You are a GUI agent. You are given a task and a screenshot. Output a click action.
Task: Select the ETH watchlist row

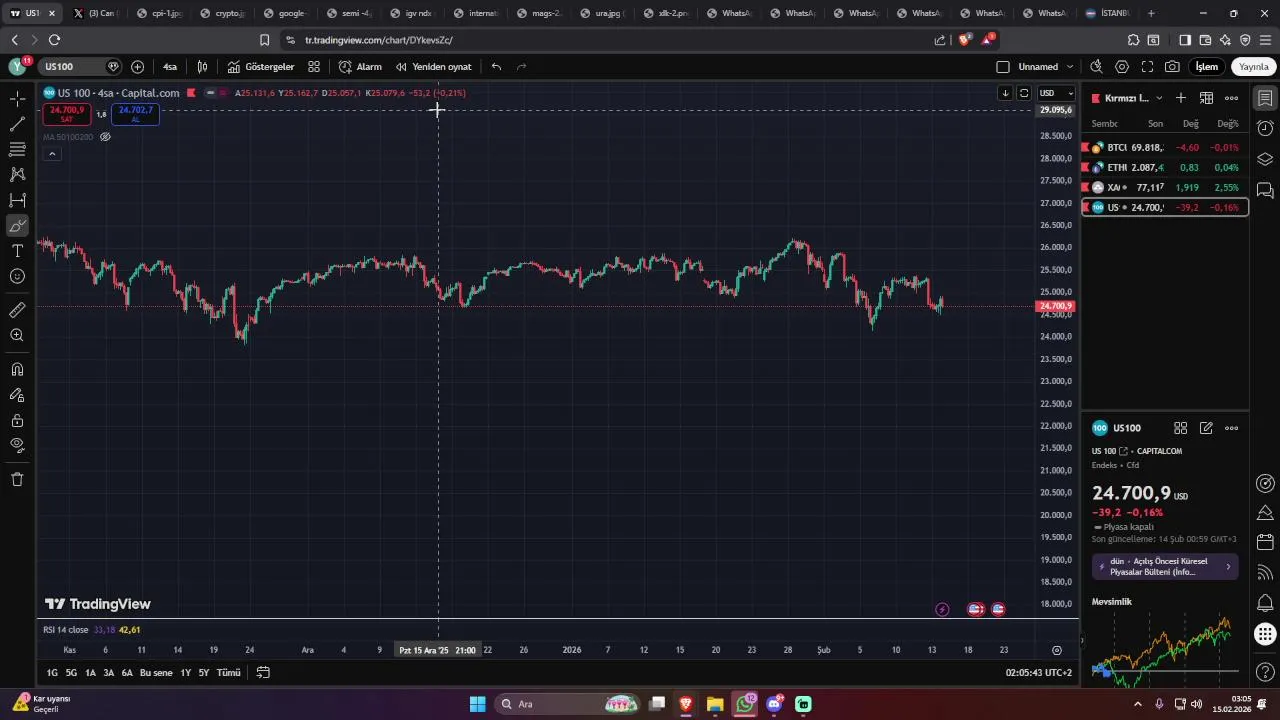click(x=1165, y=167)
